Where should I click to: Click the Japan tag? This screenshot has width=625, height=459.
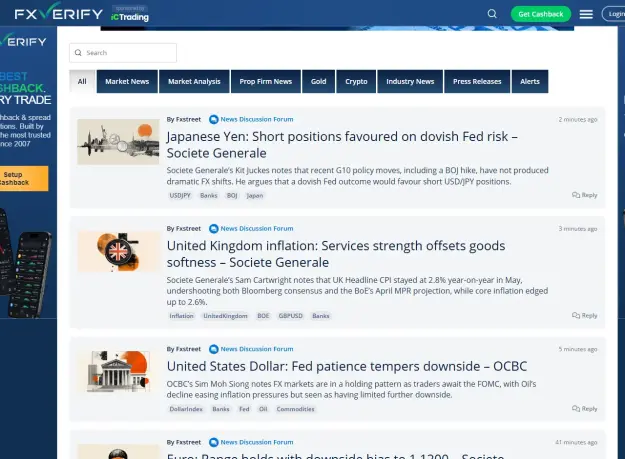coord(255,195)
